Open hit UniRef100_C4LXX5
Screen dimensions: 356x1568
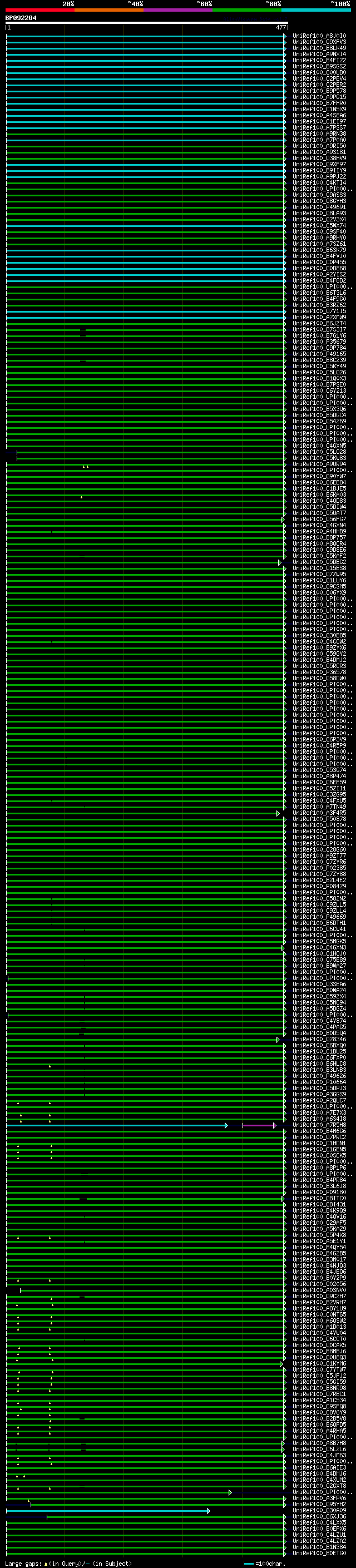tap(319, 1522)
